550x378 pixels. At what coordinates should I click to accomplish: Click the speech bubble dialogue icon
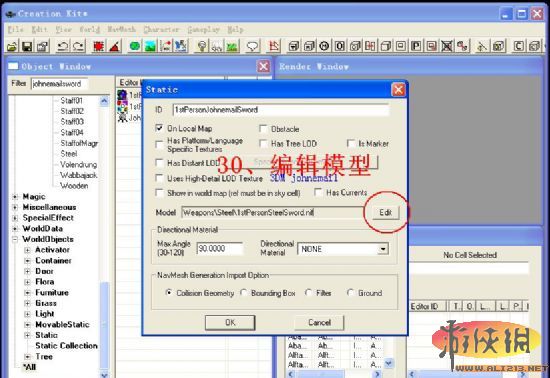(x=253, y=46)
